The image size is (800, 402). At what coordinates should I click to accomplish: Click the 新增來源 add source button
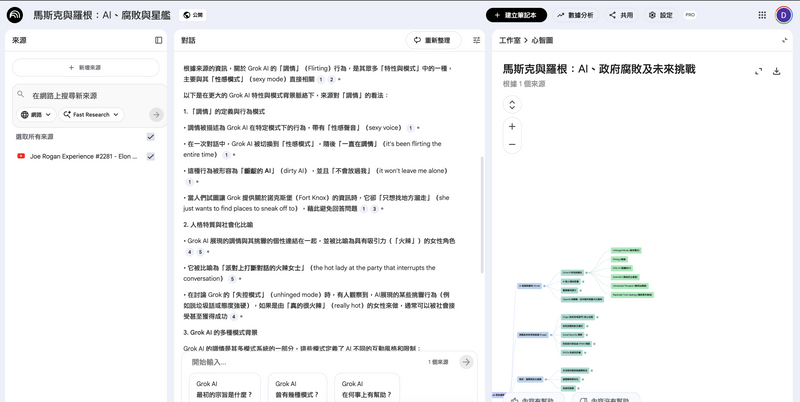click(86, 67)
